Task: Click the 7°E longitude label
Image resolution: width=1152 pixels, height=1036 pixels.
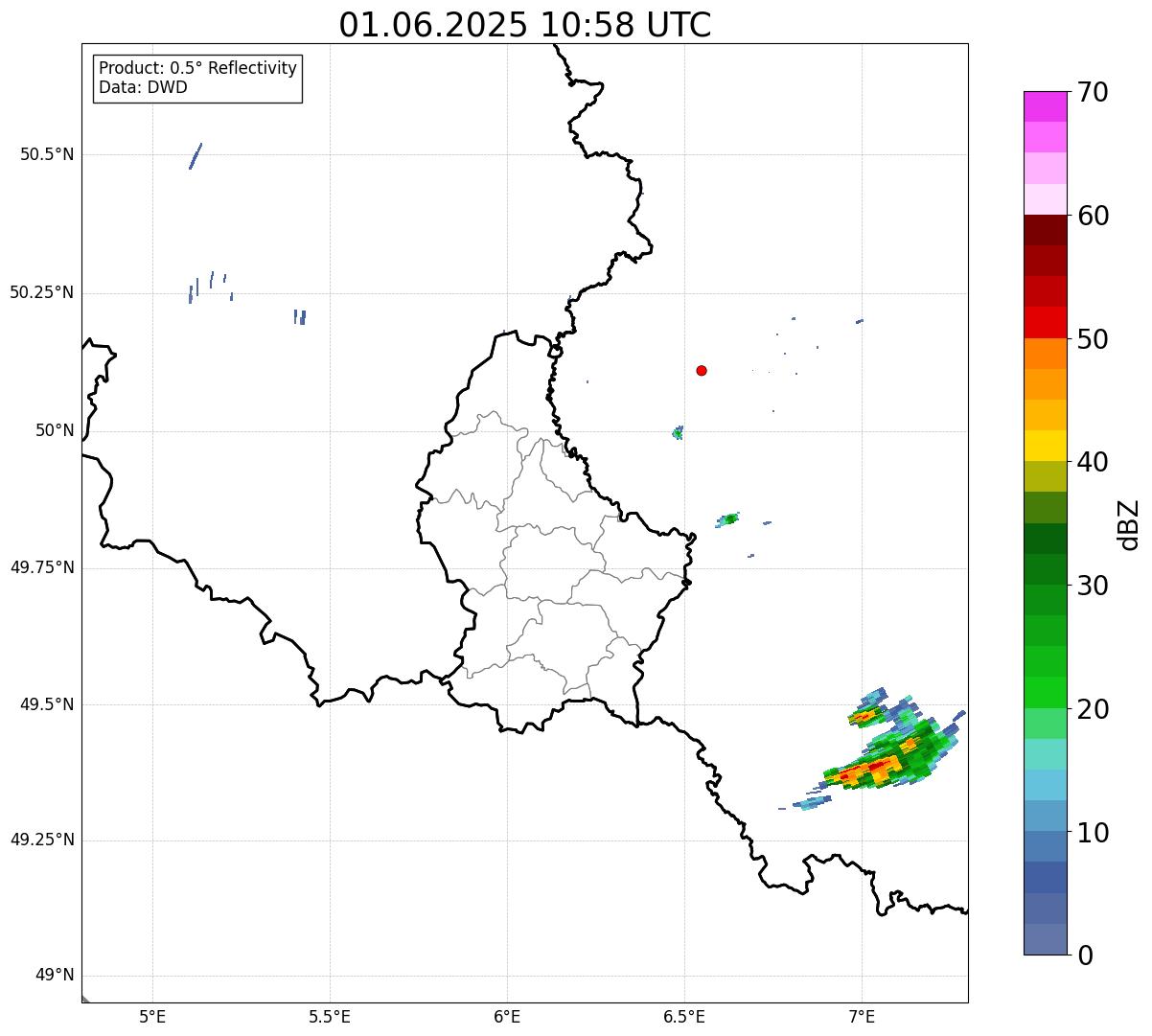Action: coord(862,1016)
